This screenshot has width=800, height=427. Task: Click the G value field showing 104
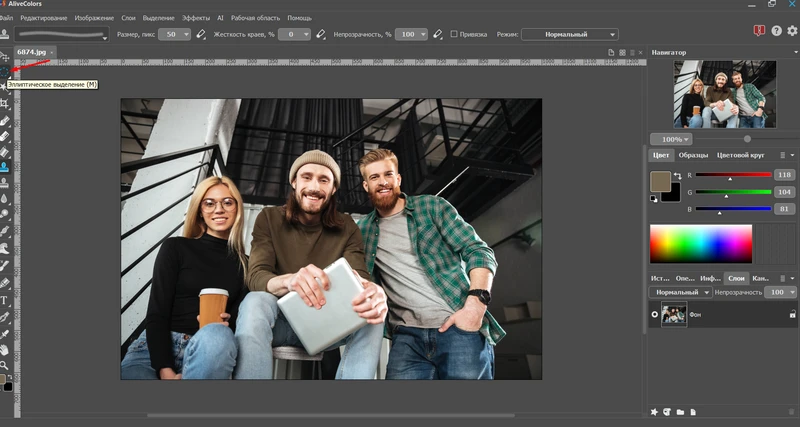click(784, 192)
